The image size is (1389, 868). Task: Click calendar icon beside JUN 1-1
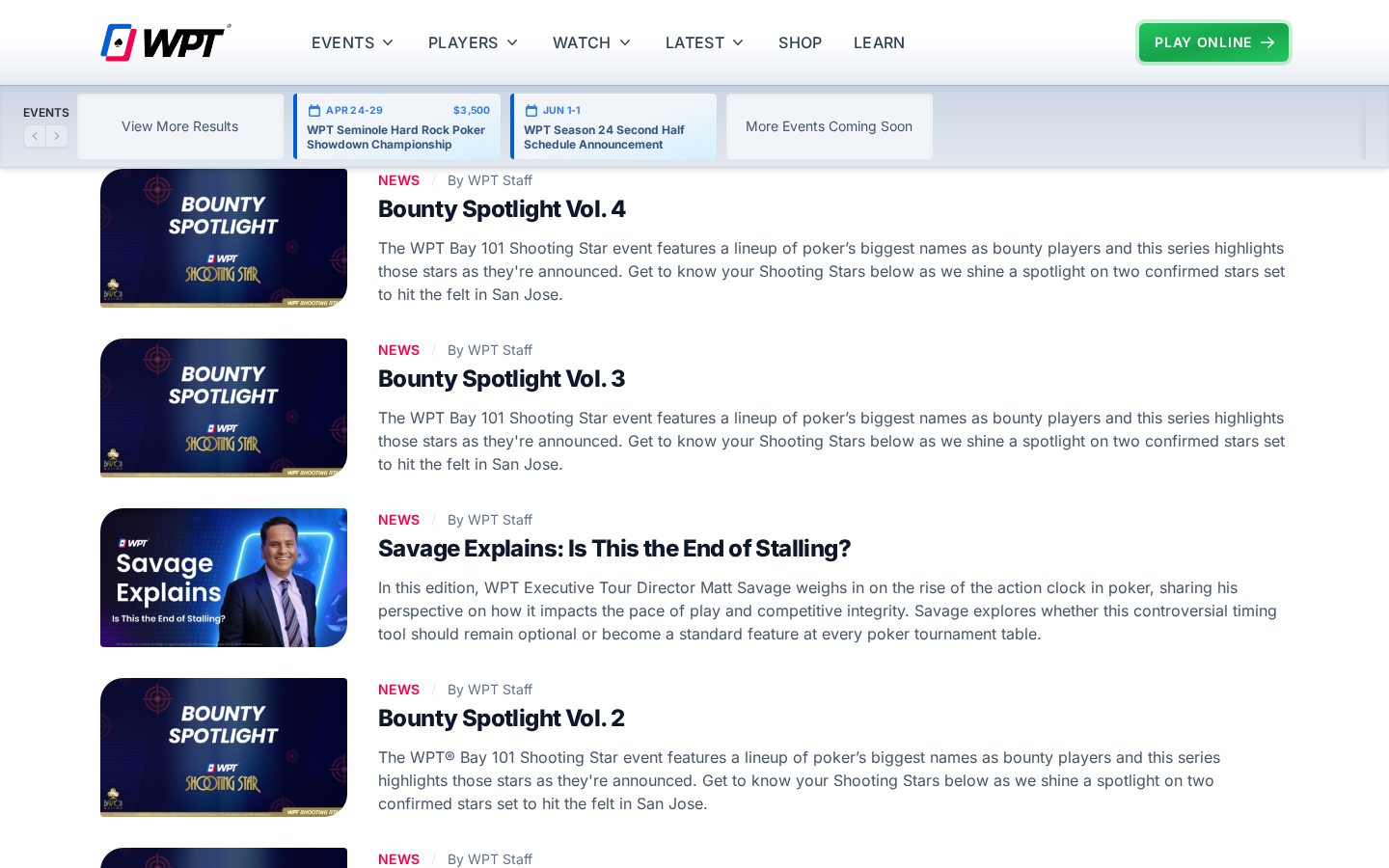531,110
